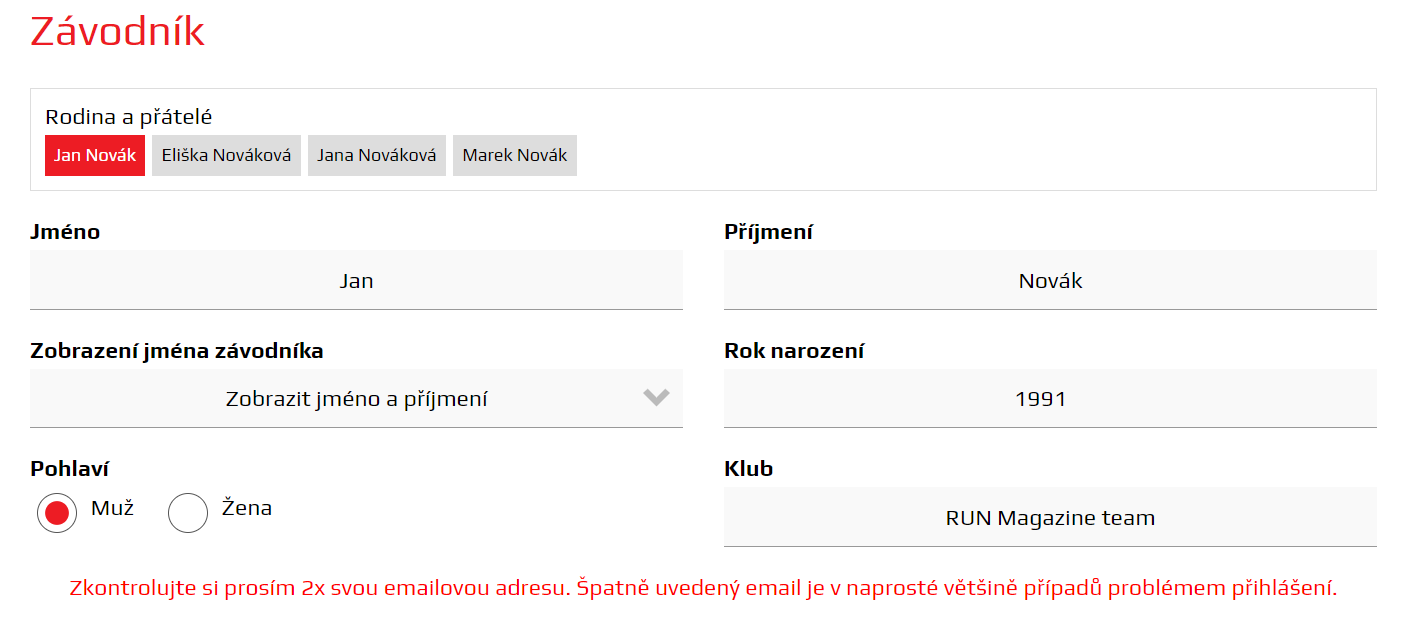Click the chevron arrow in name display dropdown
The height and width of the screenshot is (629, 1411).
tap(656, 398)
